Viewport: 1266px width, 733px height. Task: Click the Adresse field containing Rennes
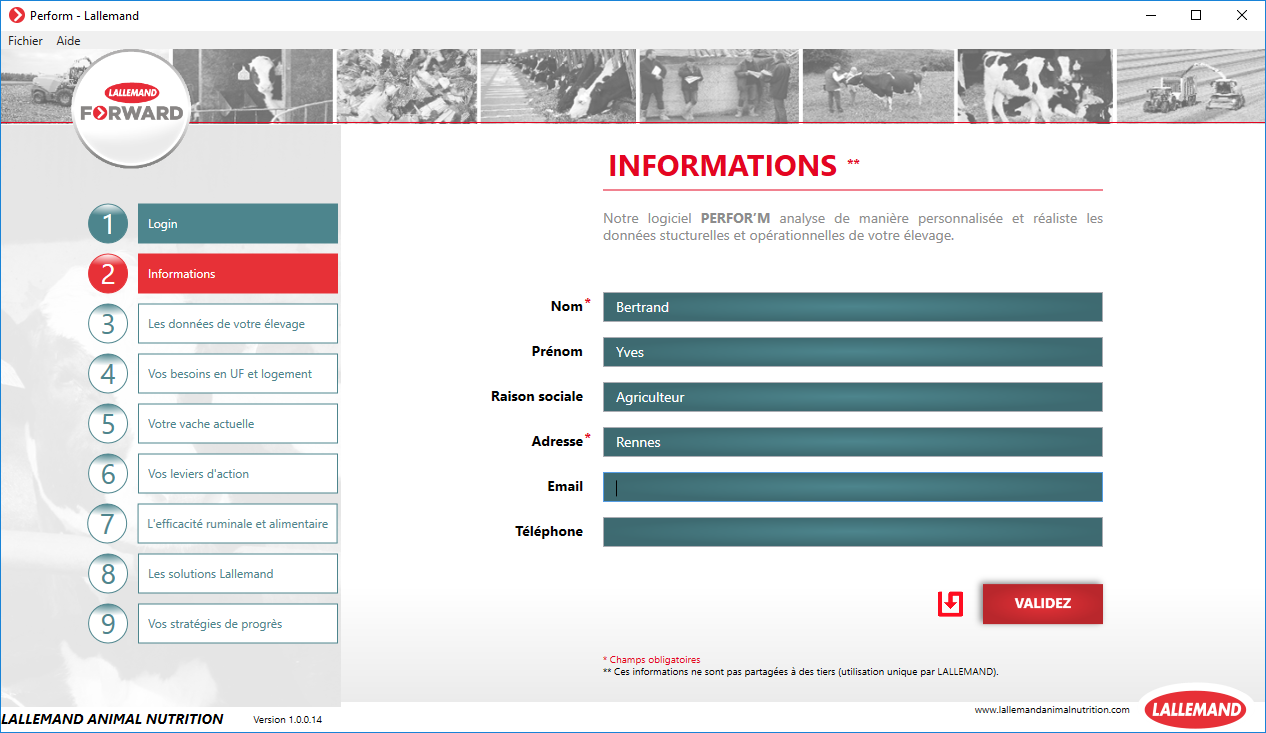pyautogui.click(x=853, y=442)
